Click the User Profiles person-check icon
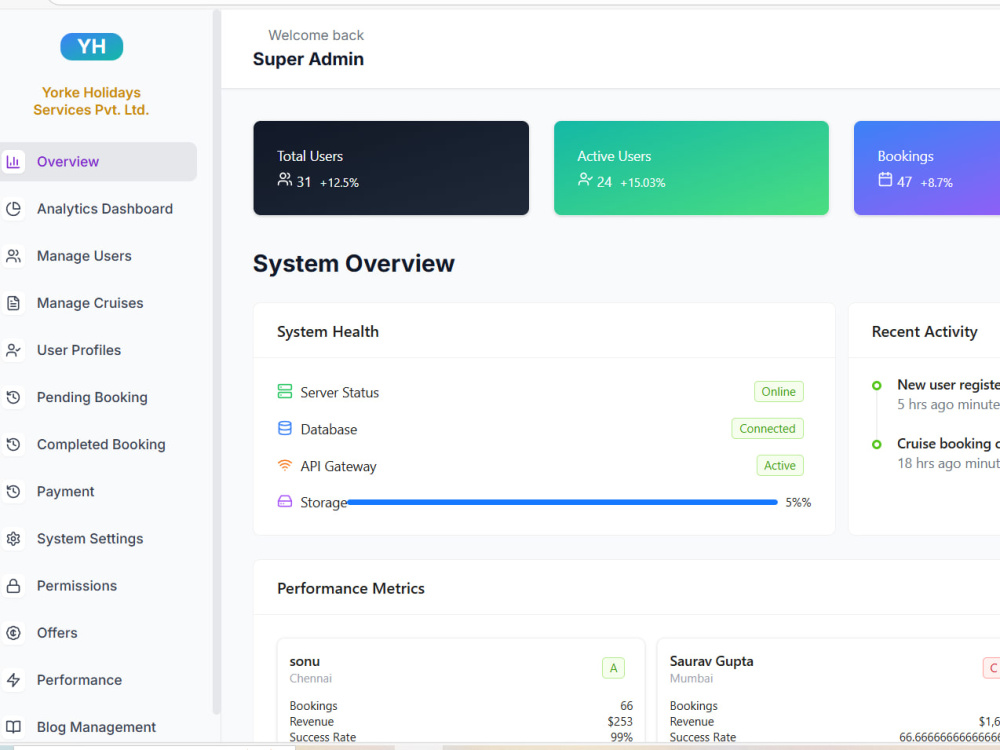 click(13, 350)
